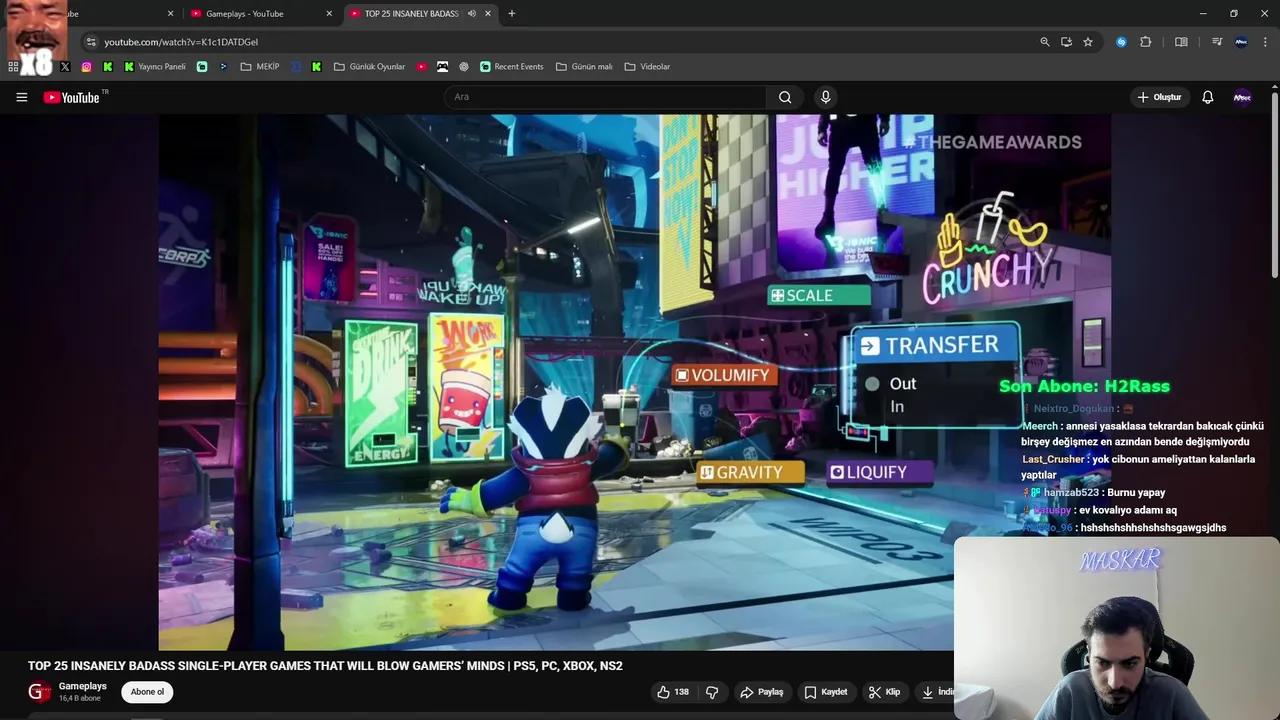Mute the tab via speaker icon
Viewport: 1280px width, 720px height.
point(471,14)
